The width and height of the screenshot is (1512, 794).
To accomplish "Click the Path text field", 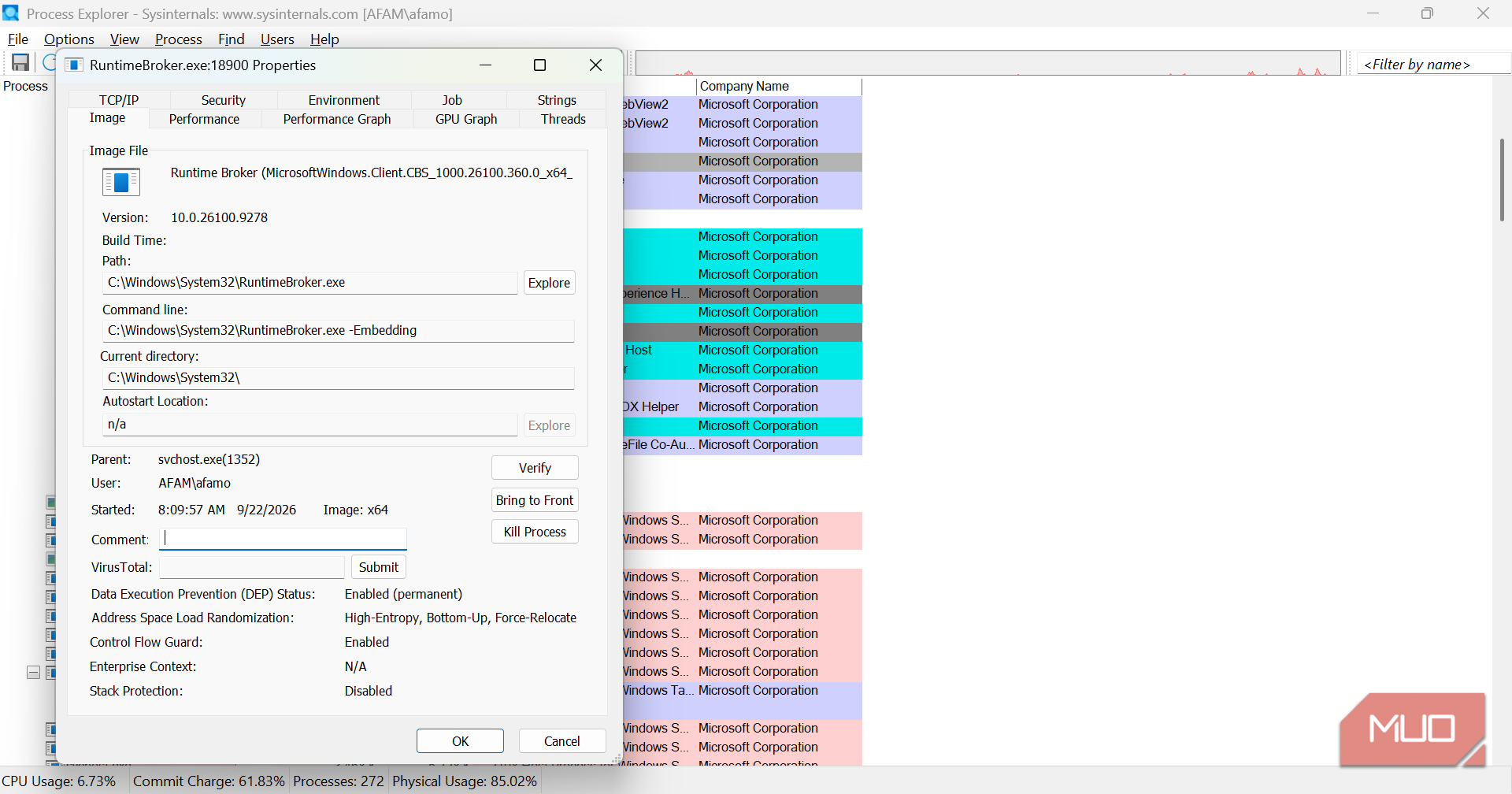I will (x=310, y=283).
